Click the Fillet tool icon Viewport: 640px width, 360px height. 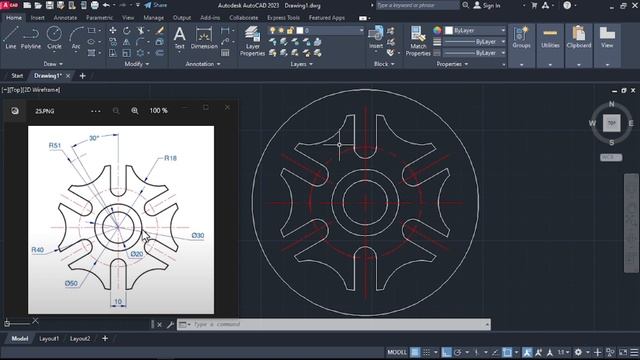(x=140, y=42)
